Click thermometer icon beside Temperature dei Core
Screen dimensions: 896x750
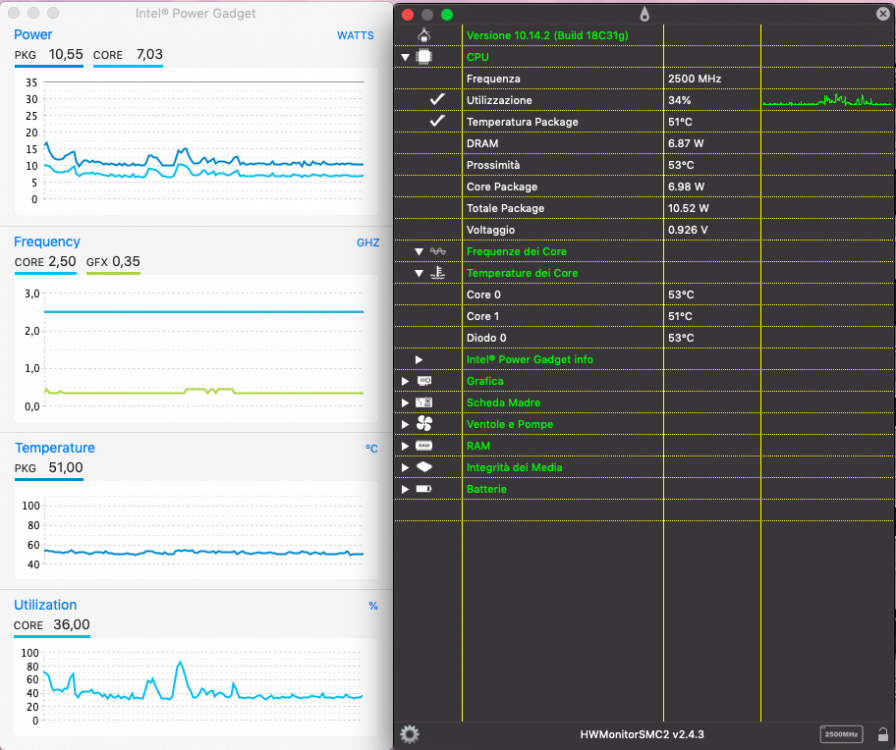click(x=438, y=273)
